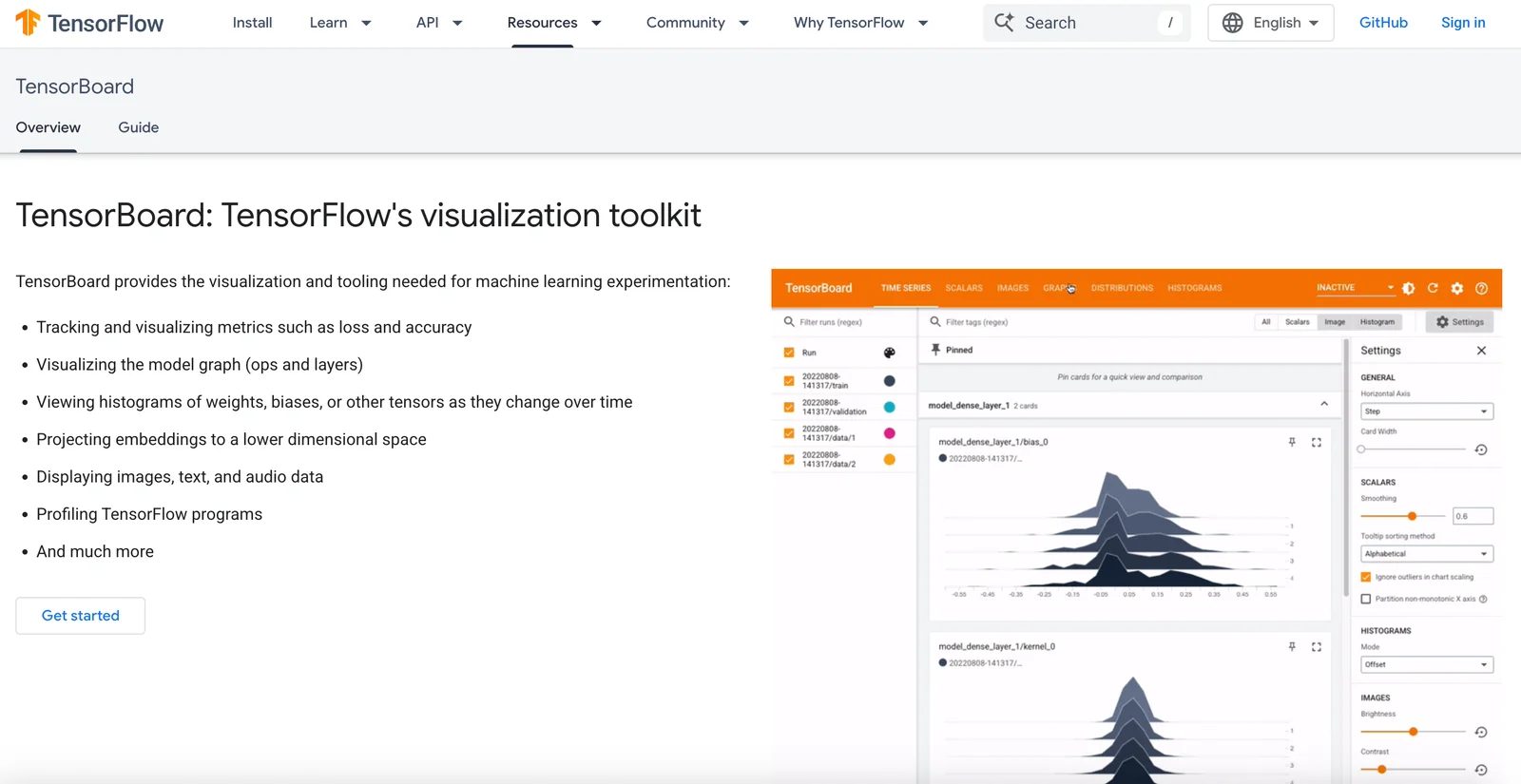1521x784 pixels.
Task: Filter cards by Histogram
Action: [1377, 322]
